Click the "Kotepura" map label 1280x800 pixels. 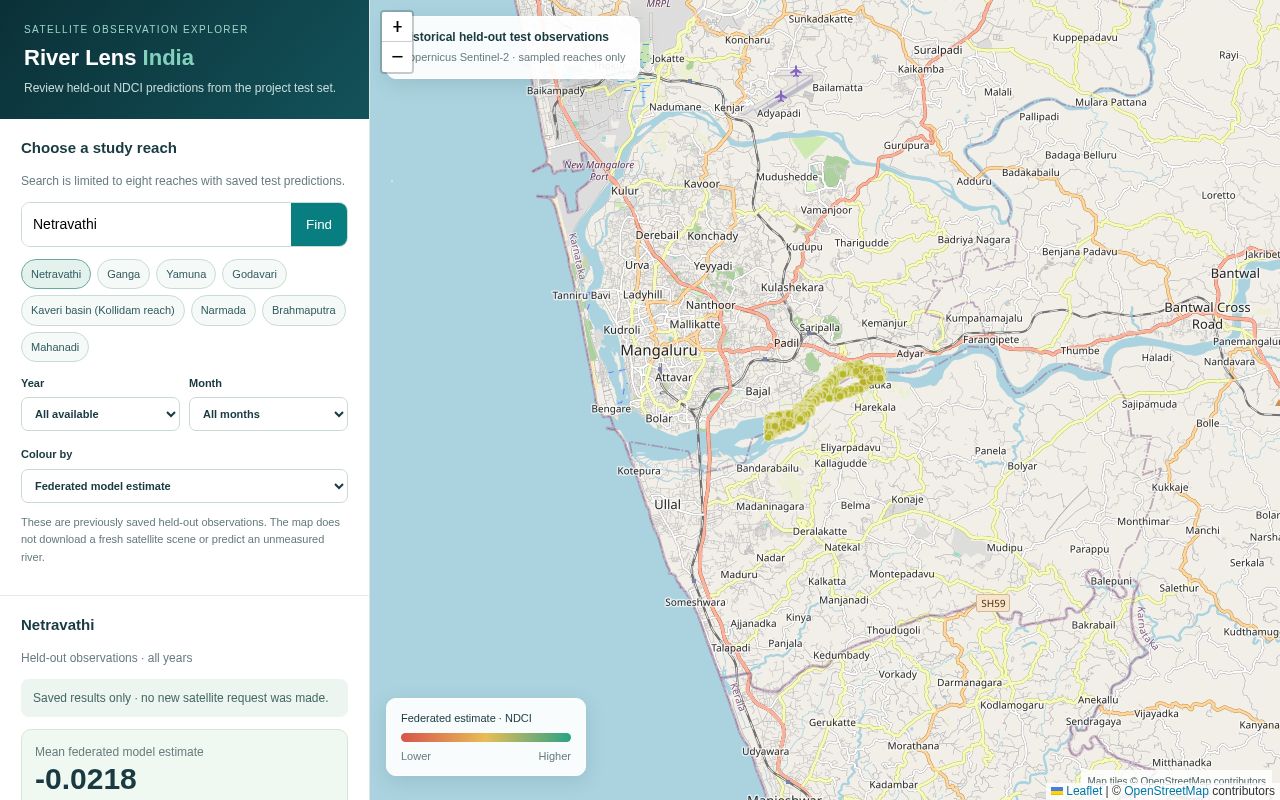click(x=639, y=471)
